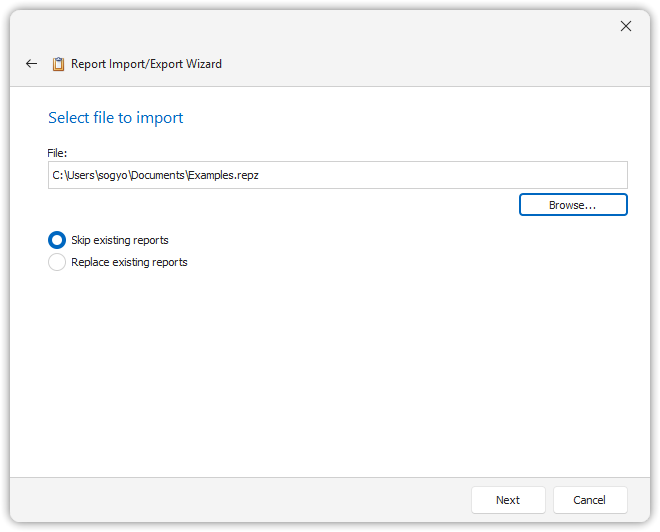Click the wizard clipboard icon

click(59, 64)
